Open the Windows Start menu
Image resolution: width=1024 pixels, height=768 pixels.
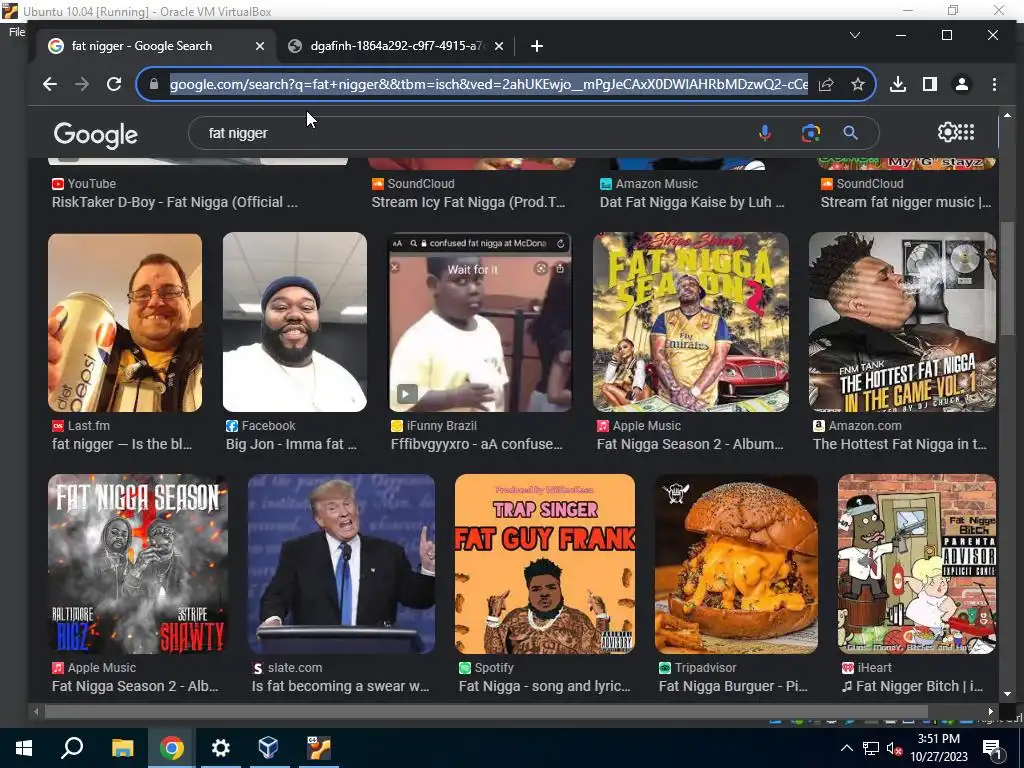click(24, 748)
